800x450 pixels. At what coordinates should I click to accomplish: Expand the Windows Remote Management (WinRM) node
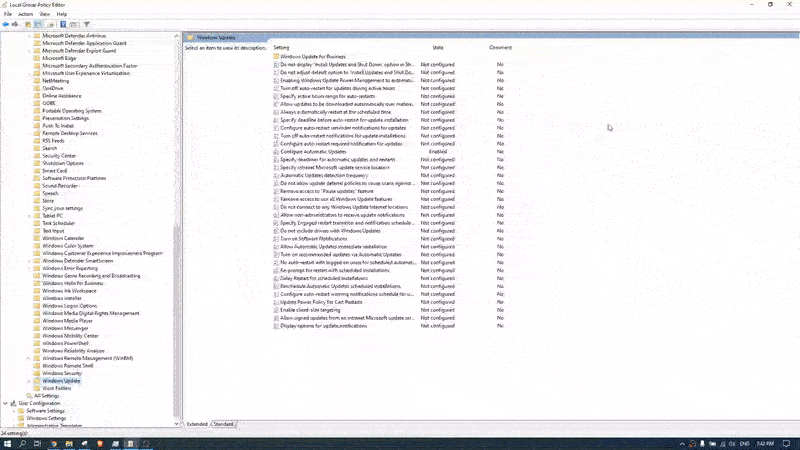[29, 359]
